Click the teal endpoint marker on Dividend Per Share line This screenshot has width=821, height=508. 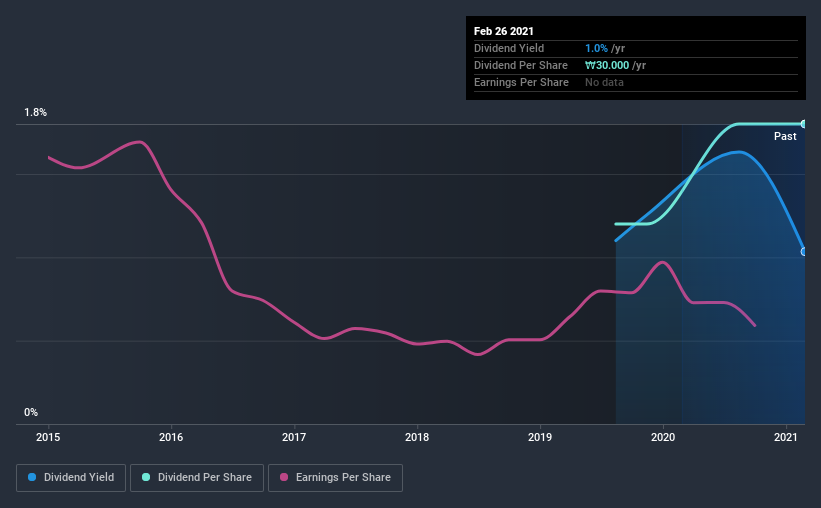803,124
